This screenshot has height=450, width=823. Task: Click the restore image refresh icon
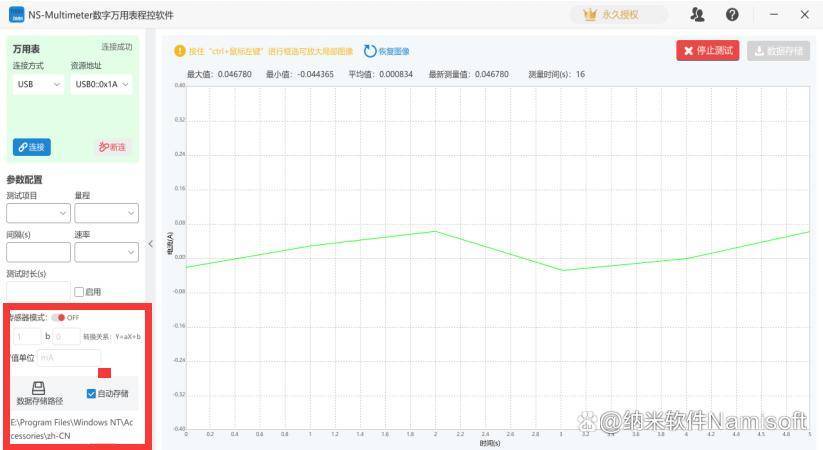[370, 51]
